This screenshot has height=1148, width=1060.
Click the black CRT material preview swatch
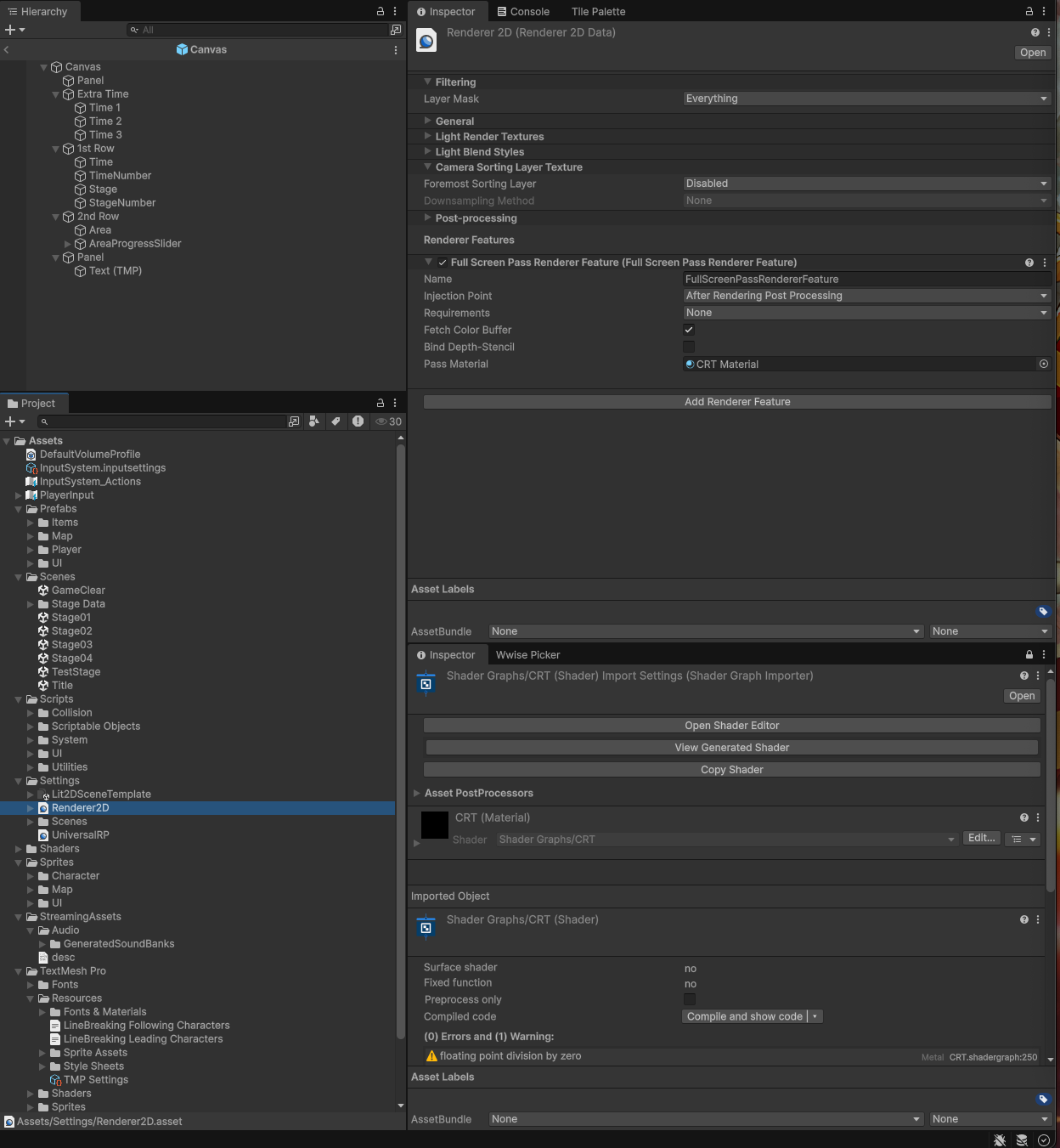(435, 824)
